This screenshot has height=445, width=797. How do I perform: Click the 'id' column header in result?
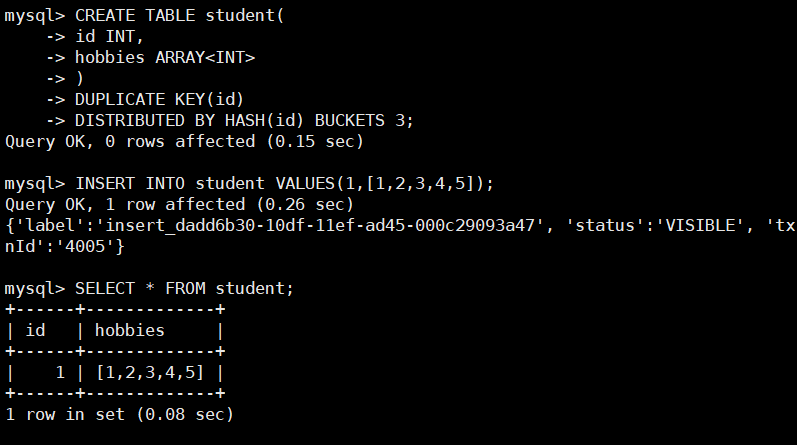36,331
